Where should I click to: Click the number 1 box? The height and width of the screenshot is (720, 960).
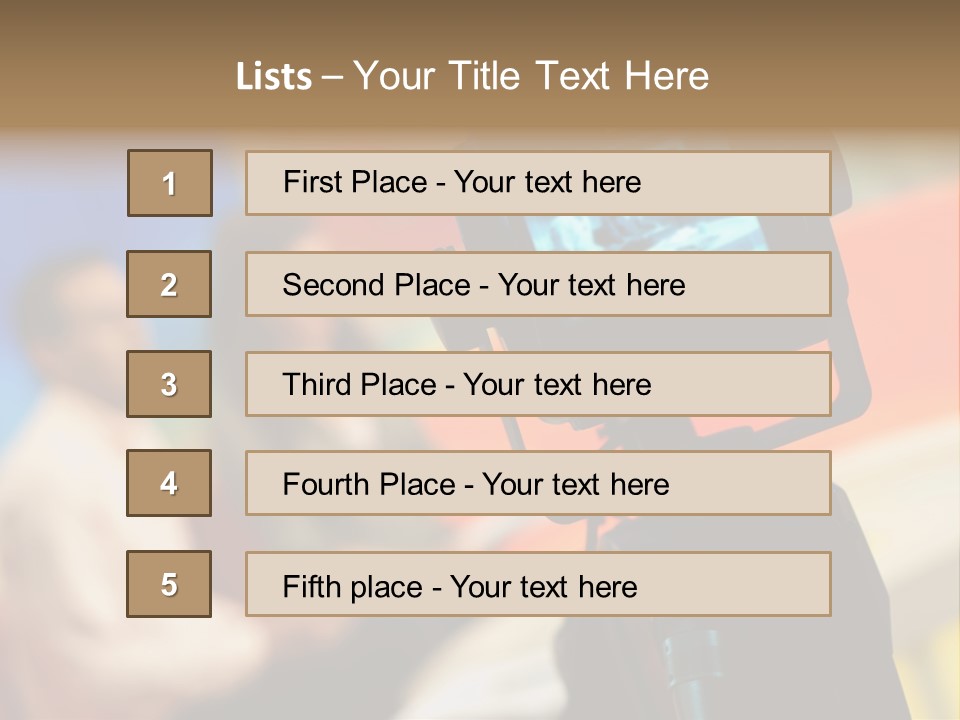(170, 183)
